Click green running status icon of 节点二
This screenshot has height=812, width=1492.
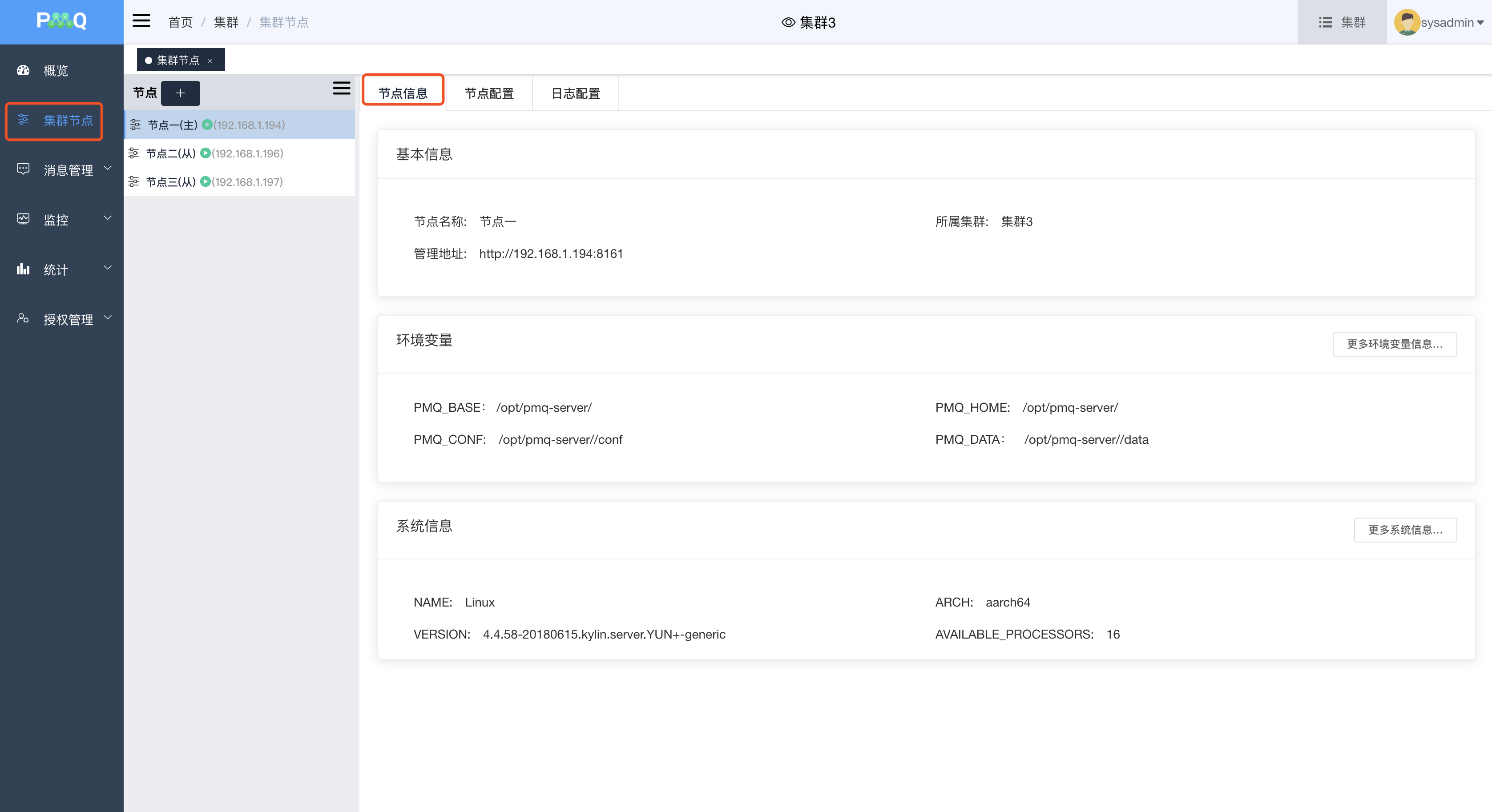coord(205,153)
